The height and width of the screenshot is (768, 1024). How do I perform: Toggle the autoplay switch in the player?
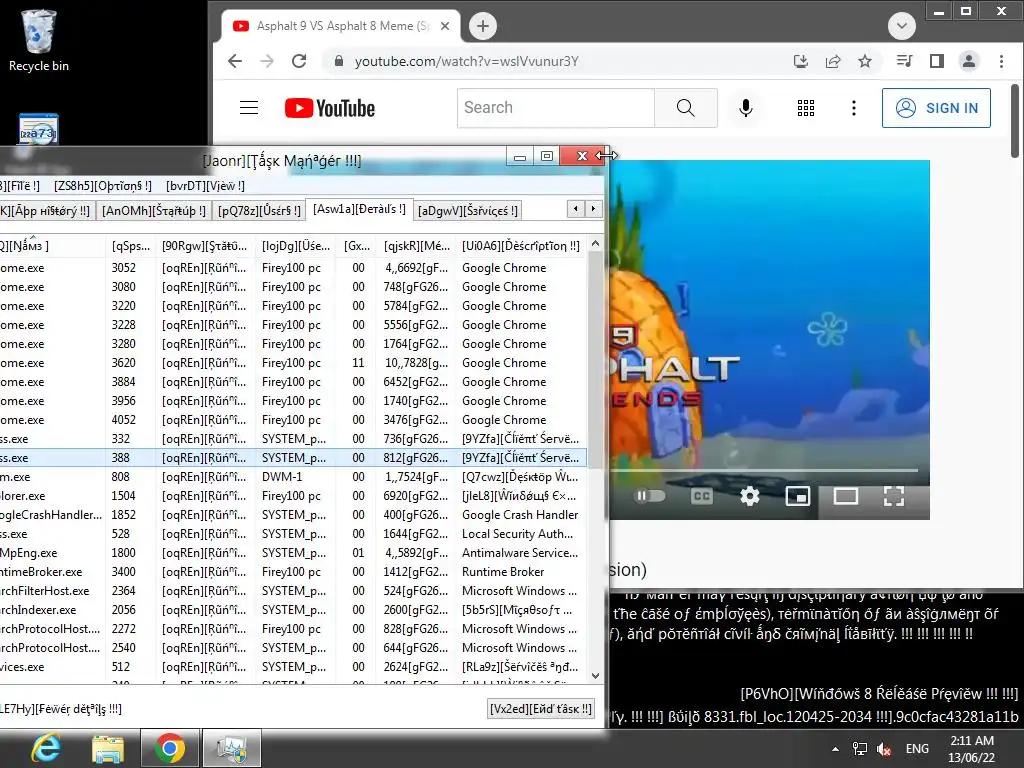[650, 496]
